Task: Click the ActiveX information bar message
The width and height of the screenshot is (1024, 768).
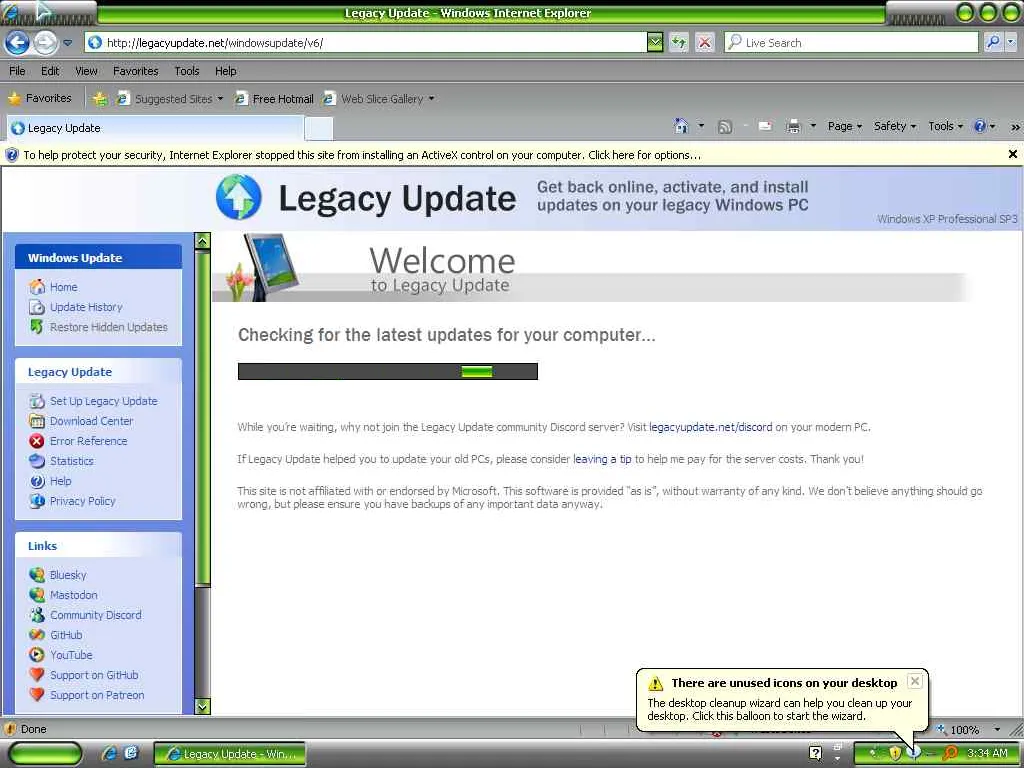Action: pos(362,155)
